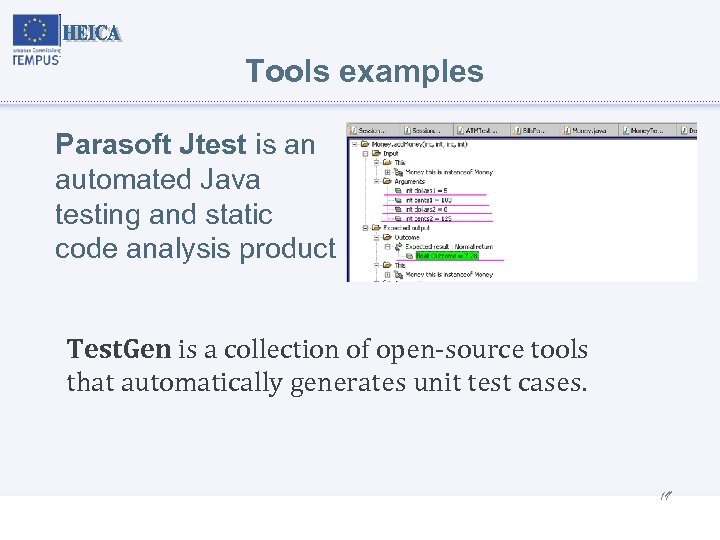The width and height of the screenshot is (720, 540).
Task: Click the EU flag logo
Action: (37, 31)
